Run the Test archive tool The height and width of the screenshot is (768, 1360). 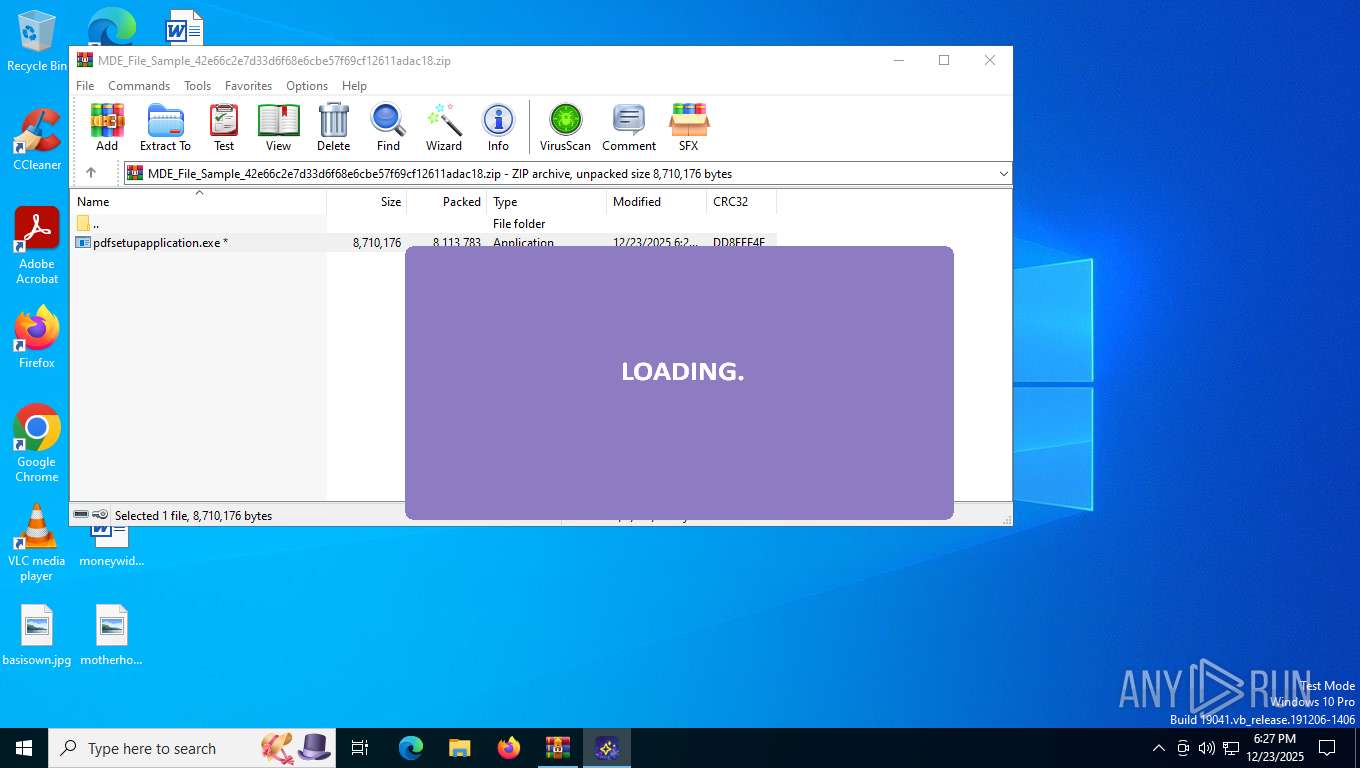tap(224, 127)
